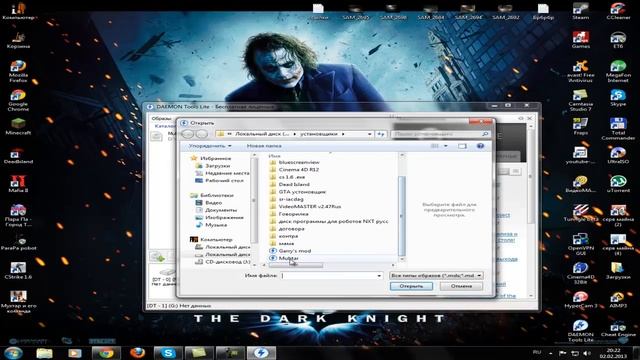Click the refresh button beside address bar

(380, 134)
